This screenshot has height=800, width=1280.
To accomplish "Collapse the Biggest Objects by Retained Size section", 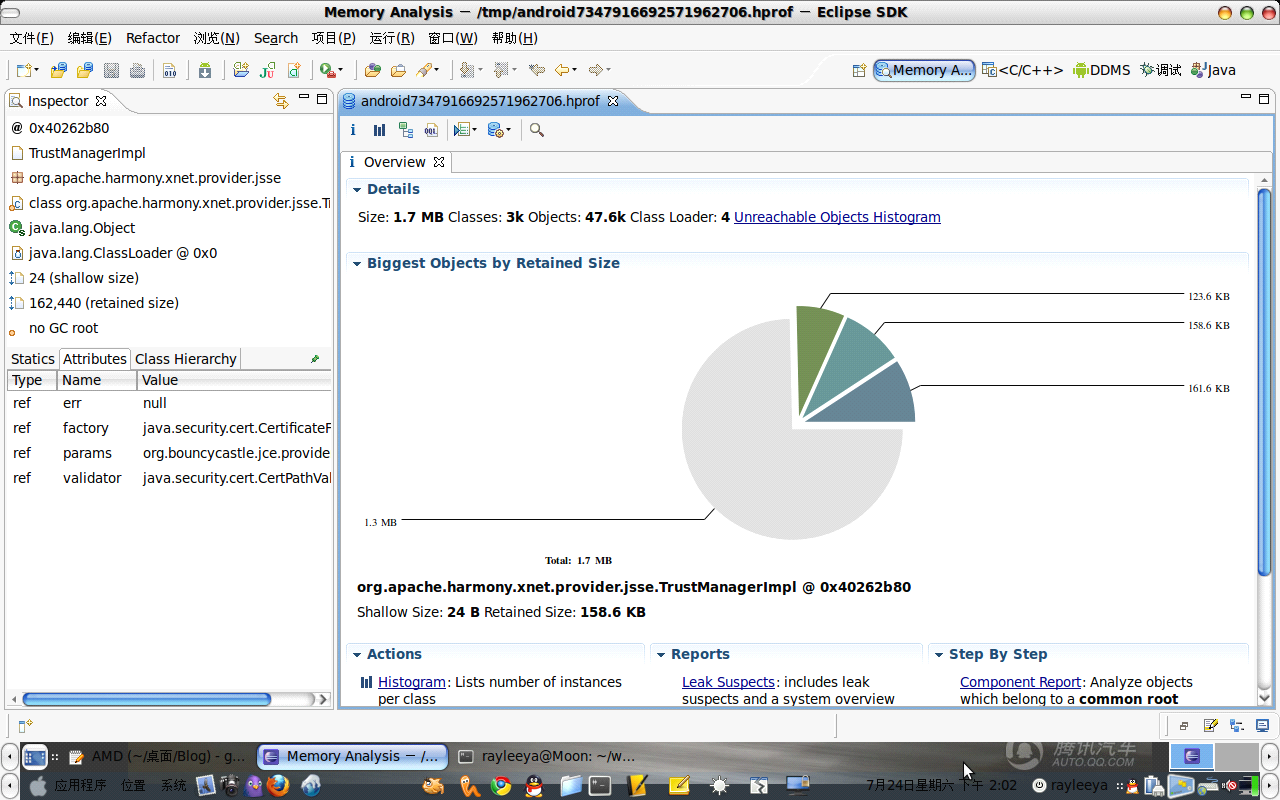I will (357, 264).
